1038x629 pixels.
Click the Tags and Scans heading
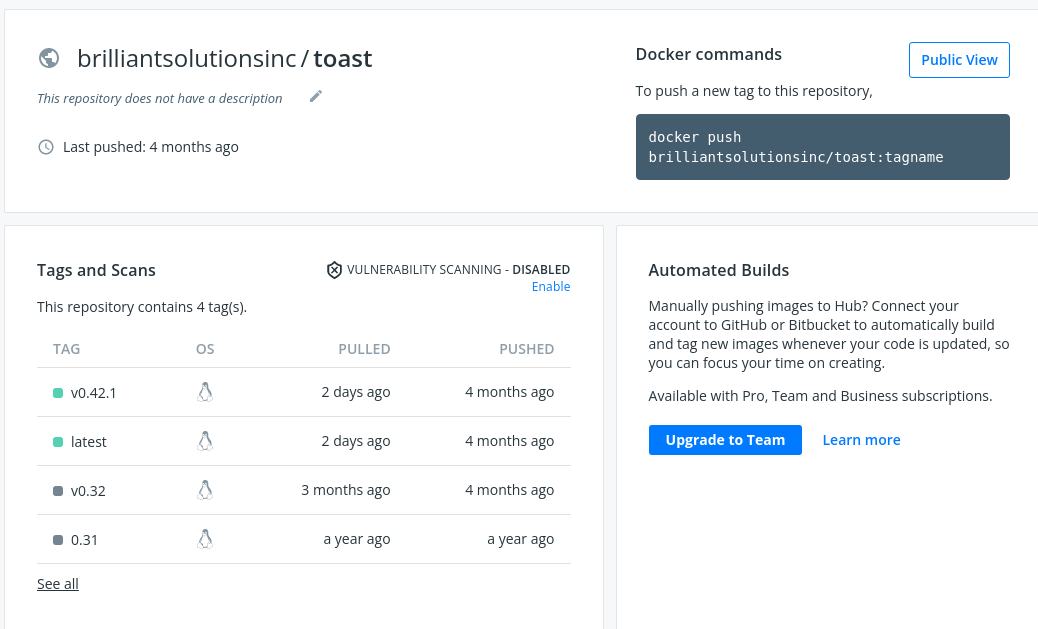[x=96, y=270]
